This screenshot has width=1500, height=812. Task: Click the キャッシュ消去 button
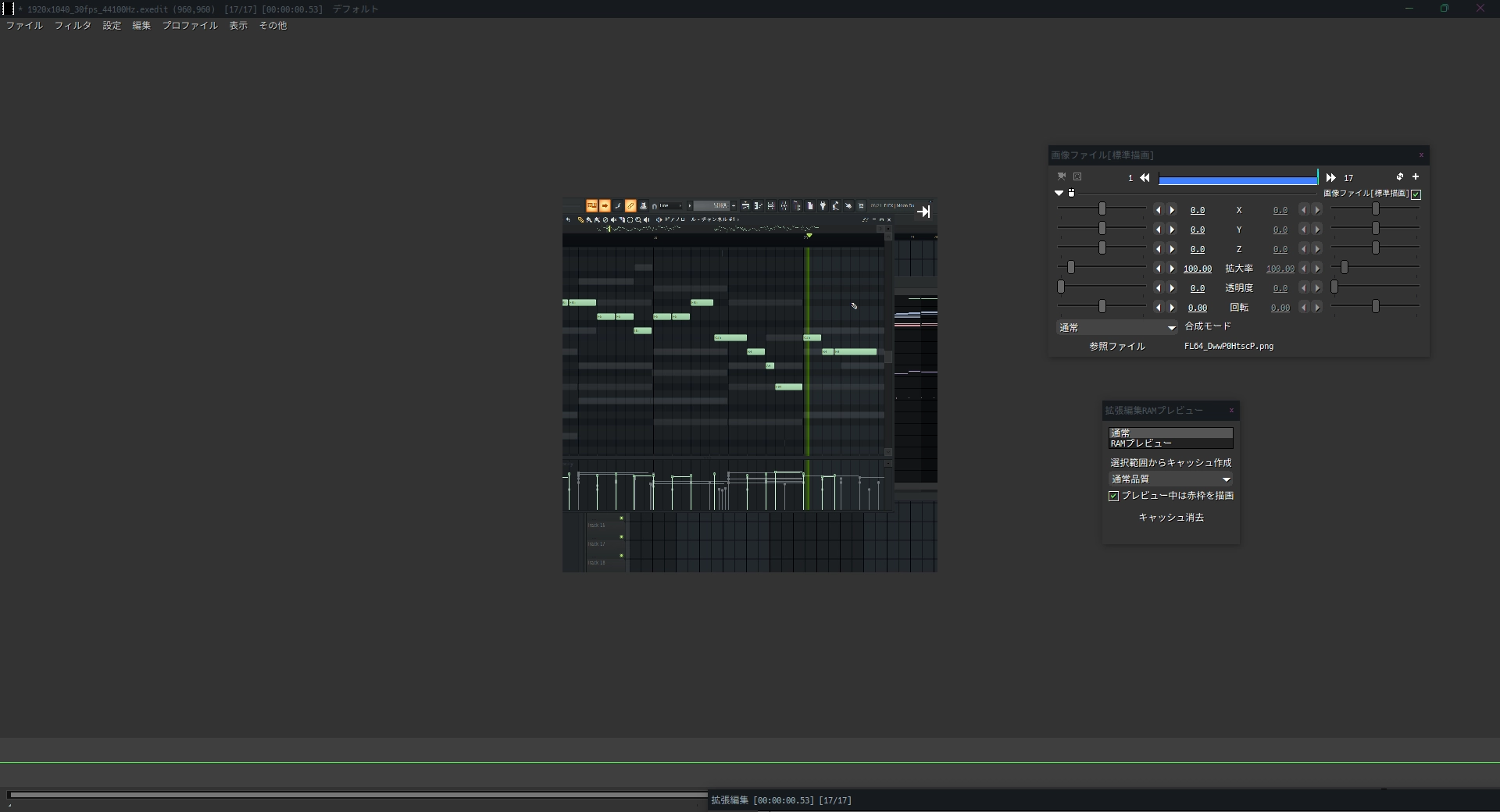tap(1170, 518)
